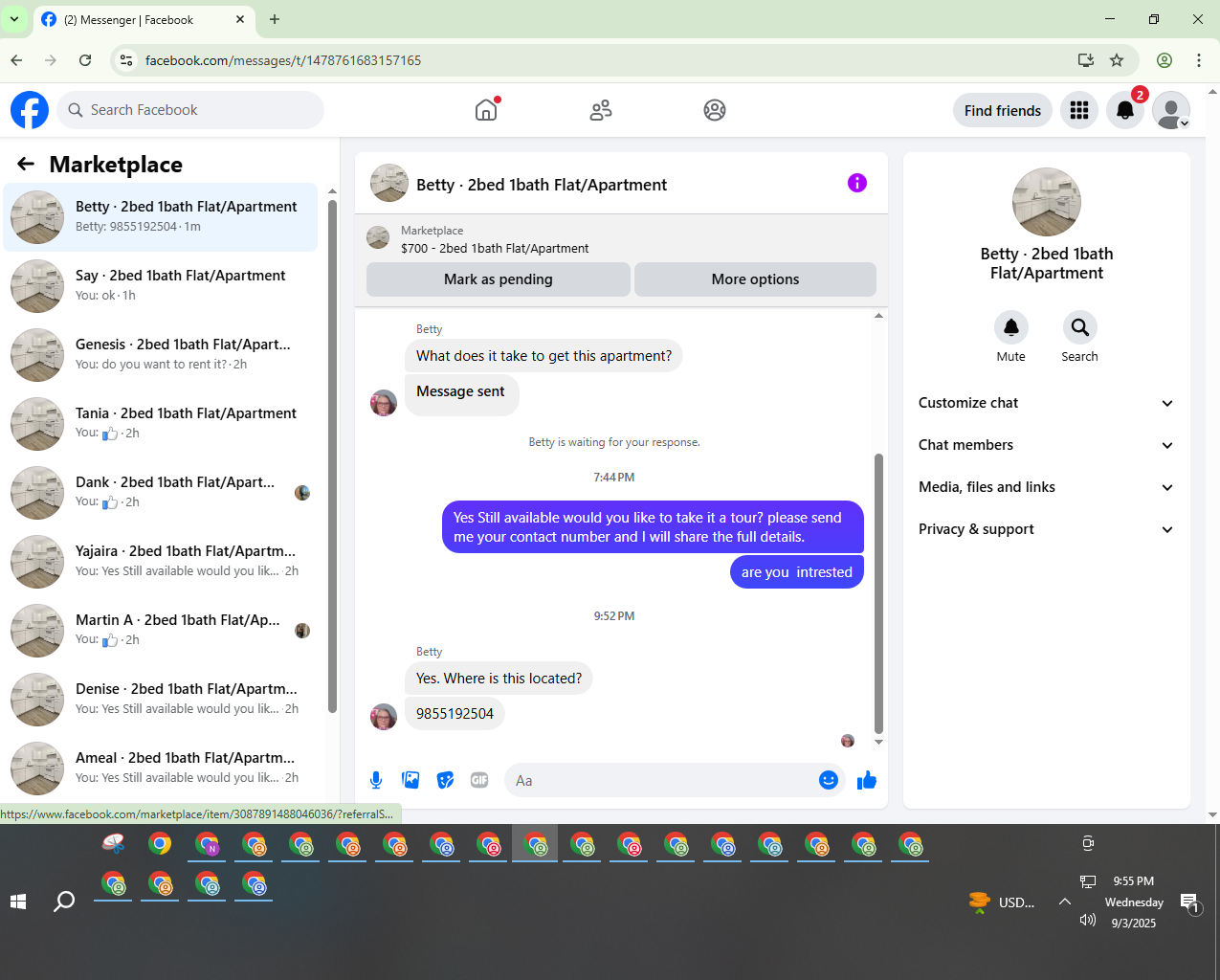Open Windows taskbar search icon
Image resolution: width=1220 pixels, height=980 pixels.
(x=64, y=902)
